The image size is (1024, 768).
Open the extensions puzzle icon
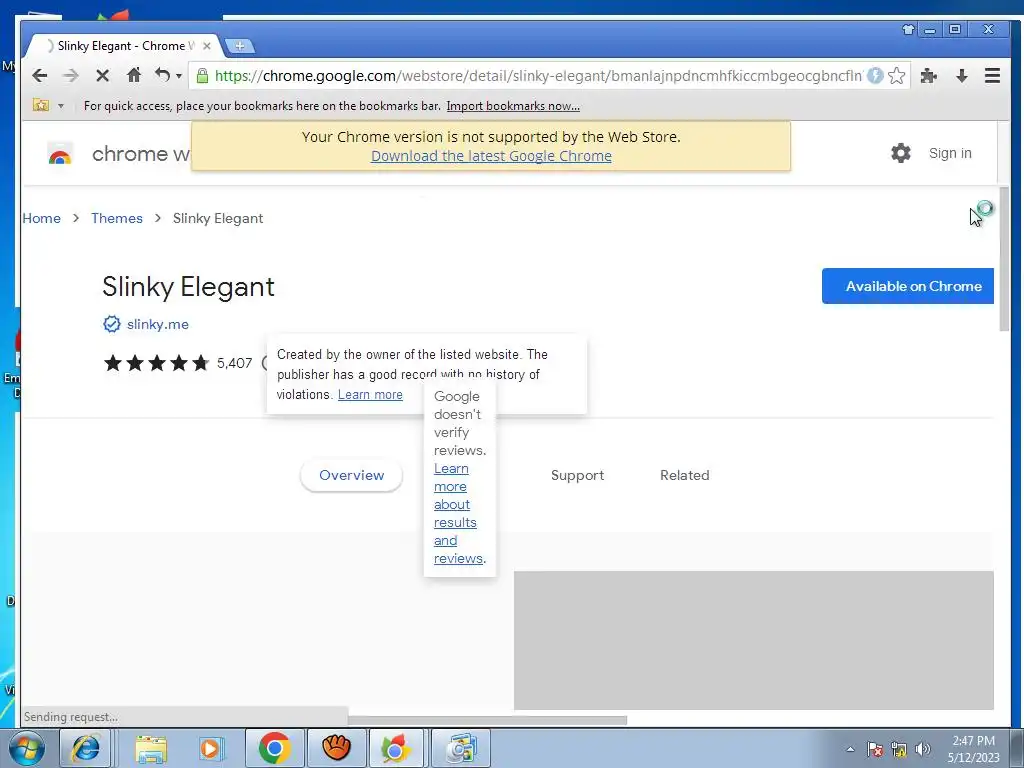tap(929, 76)
